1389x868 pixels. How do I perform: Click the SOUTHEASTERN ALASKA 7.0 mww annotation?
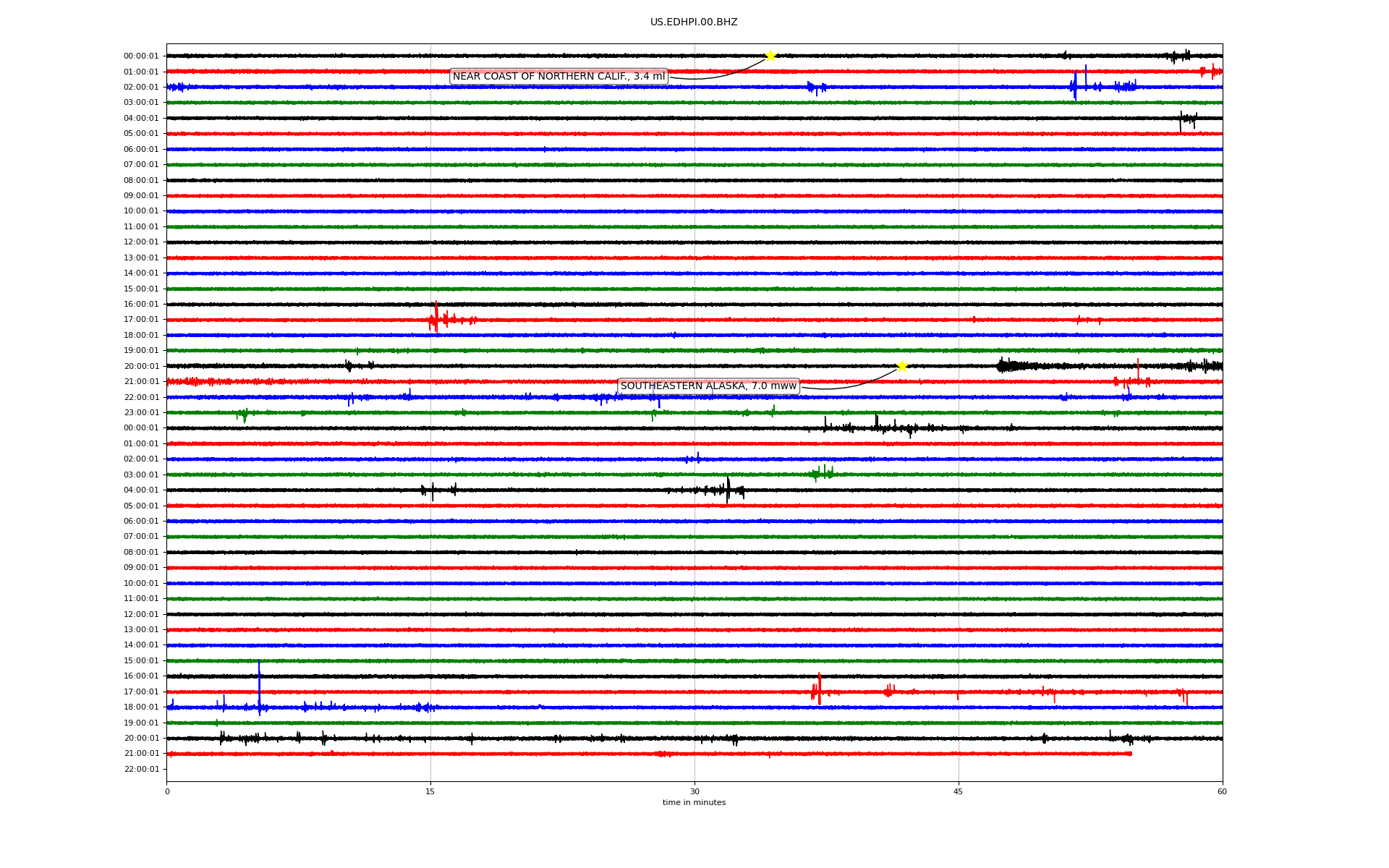pyautogui.click(x=708, y=386)
